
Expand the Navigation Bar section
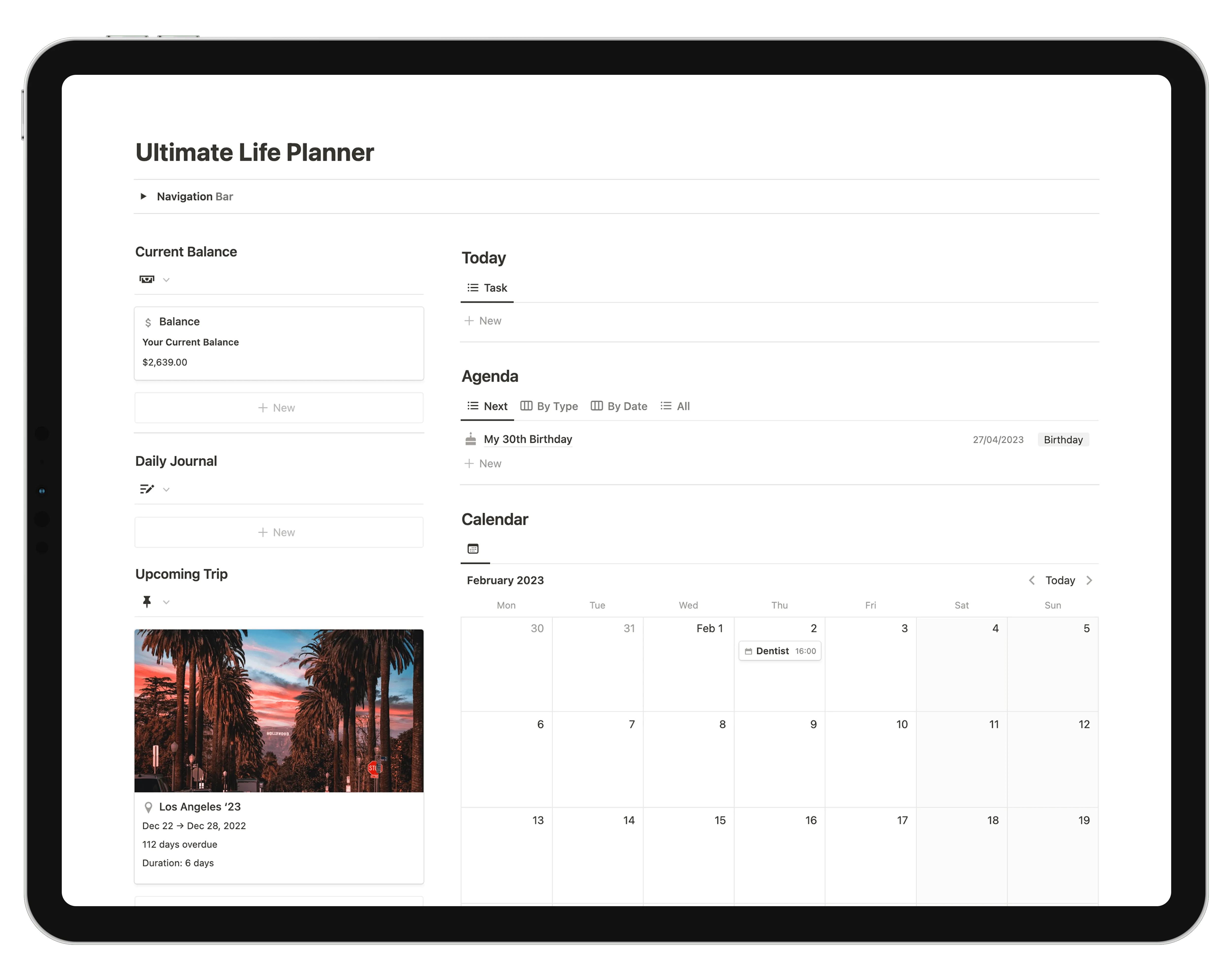coord(143,196)
